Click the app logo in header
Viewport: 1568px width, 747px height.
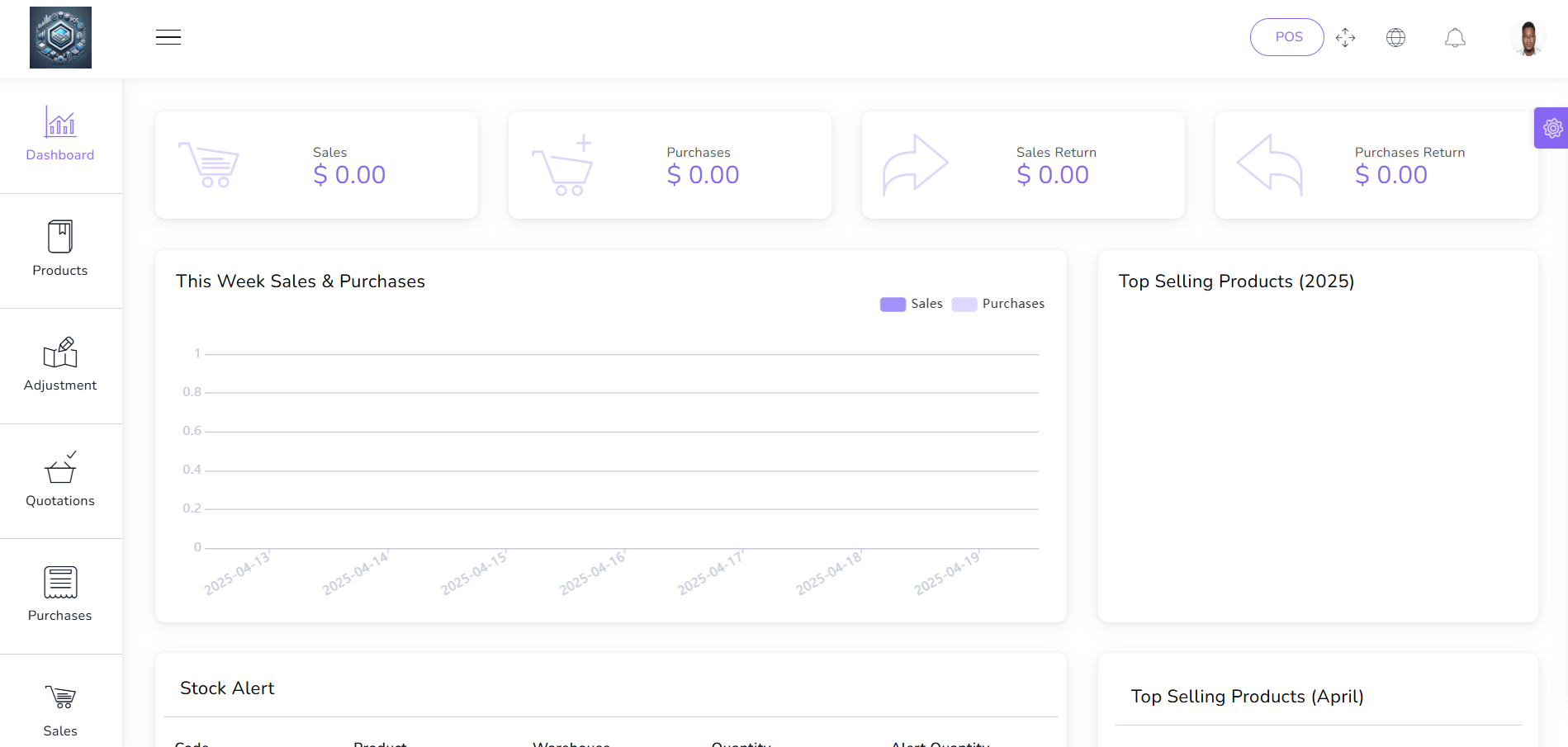click(60, 38)
